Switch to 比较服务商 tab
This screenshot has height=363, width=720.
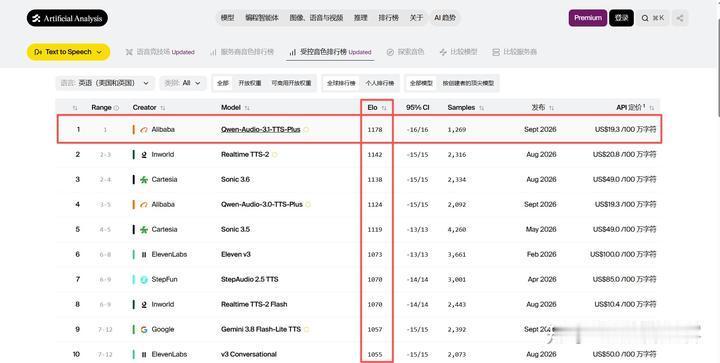tap(514, 52)
